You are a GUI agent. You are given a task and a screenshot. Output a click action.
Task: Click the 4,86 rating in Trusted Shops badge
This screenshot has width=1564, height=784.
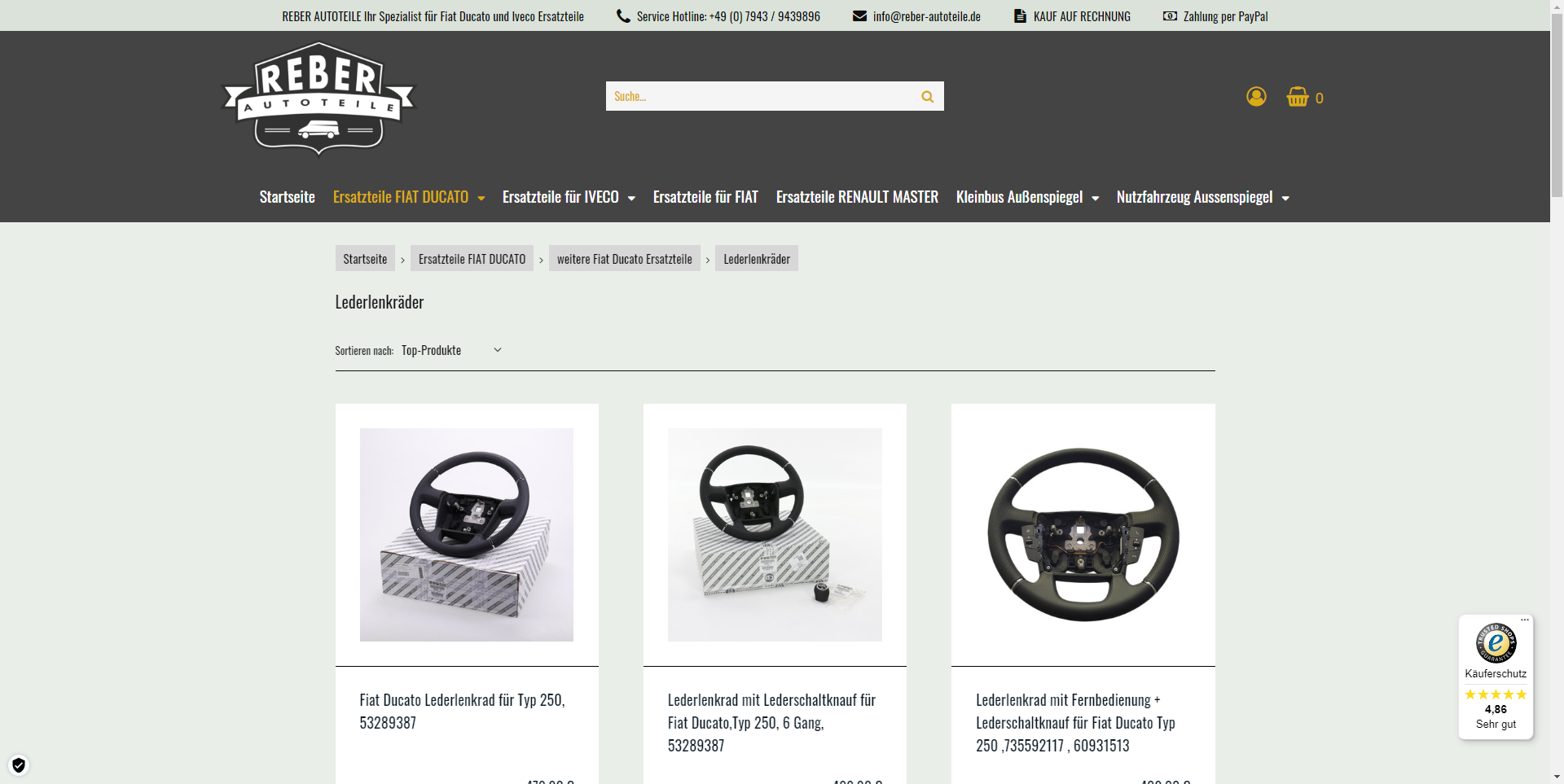(1496, 709)
